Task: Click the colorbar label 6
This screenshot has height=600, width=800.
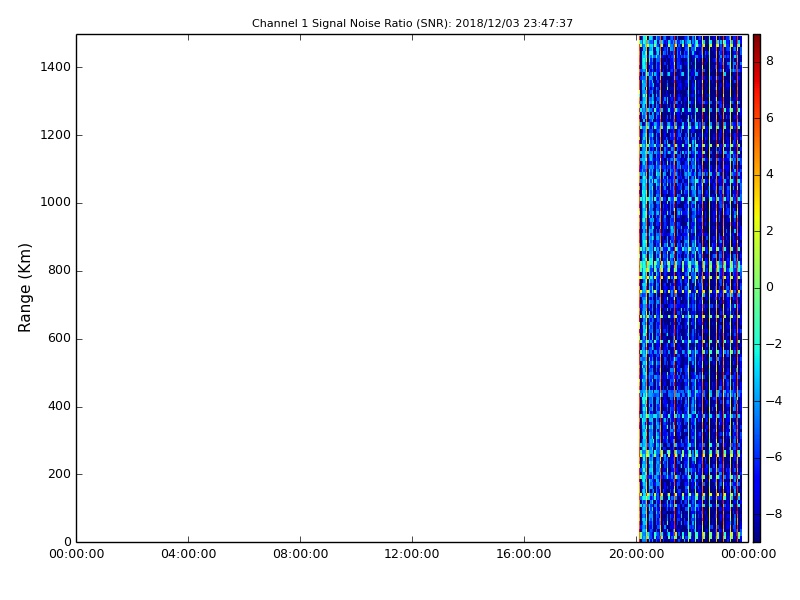Action: 770,118
